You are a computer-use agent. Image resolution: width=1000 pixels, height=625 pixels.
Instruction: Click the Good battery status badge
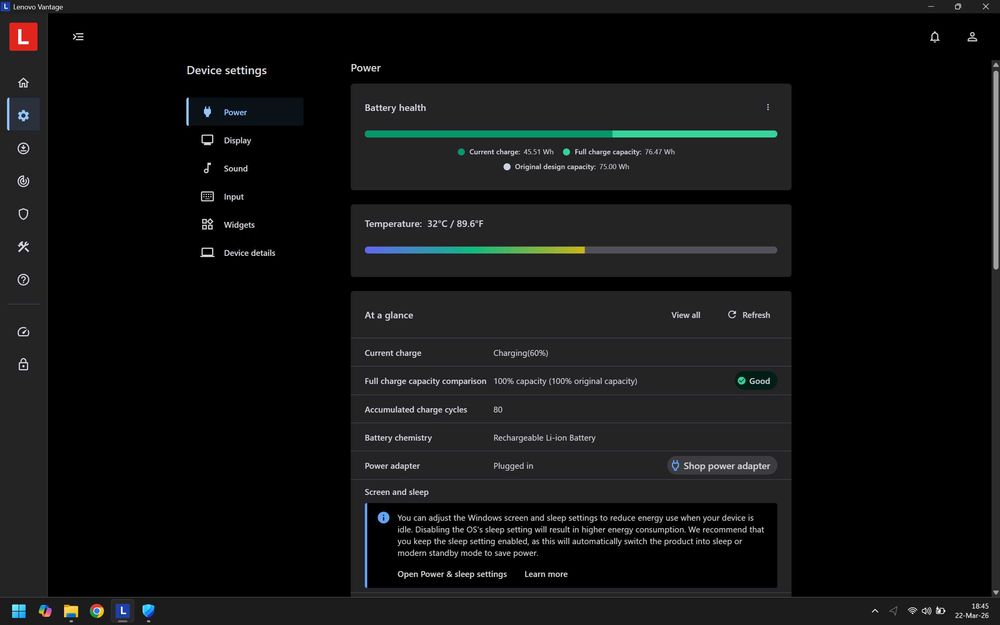click(755, 381)
